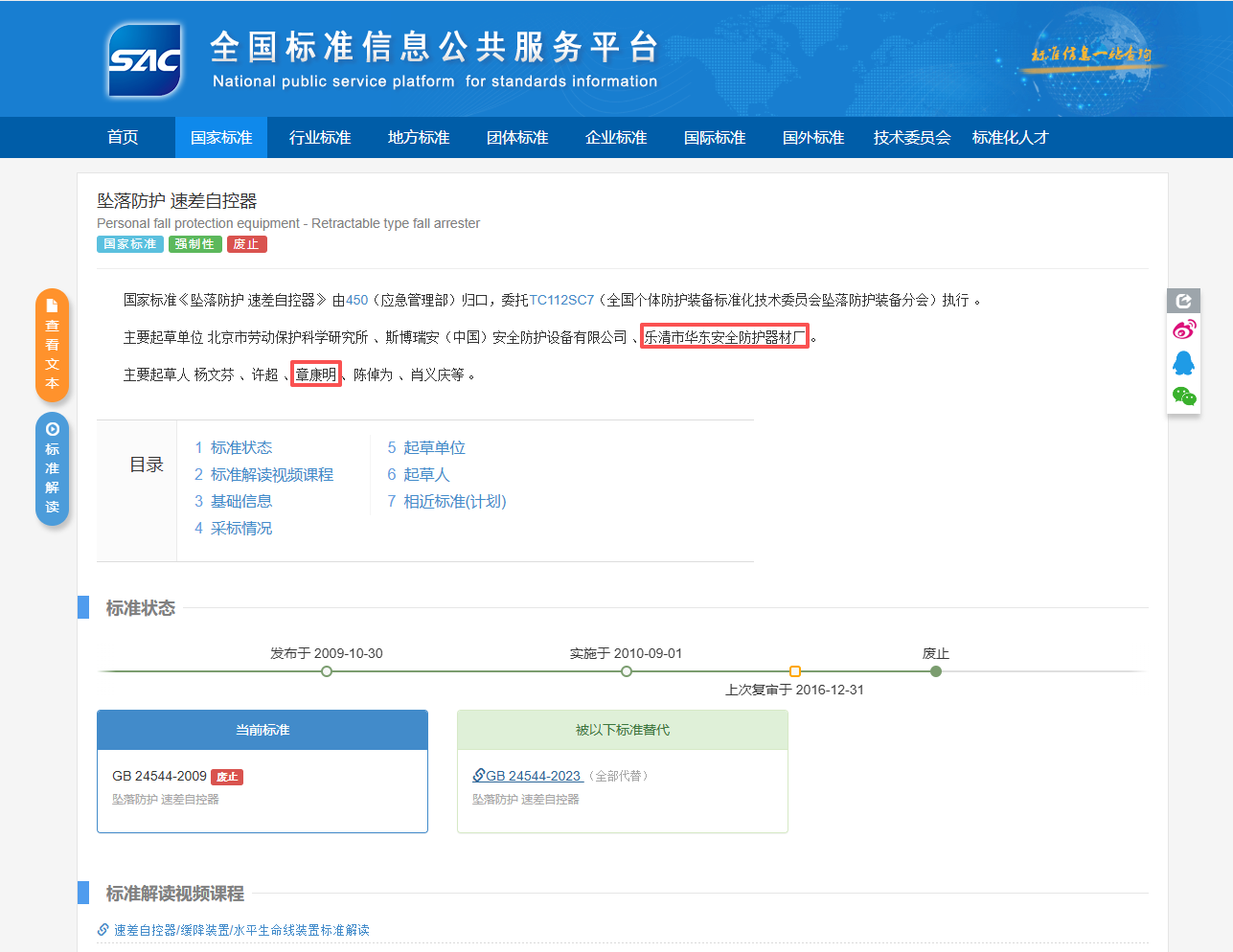Jump to 起草单位 section link
This screenshot has width=1233, height=952.
click(x=433, y=447)
